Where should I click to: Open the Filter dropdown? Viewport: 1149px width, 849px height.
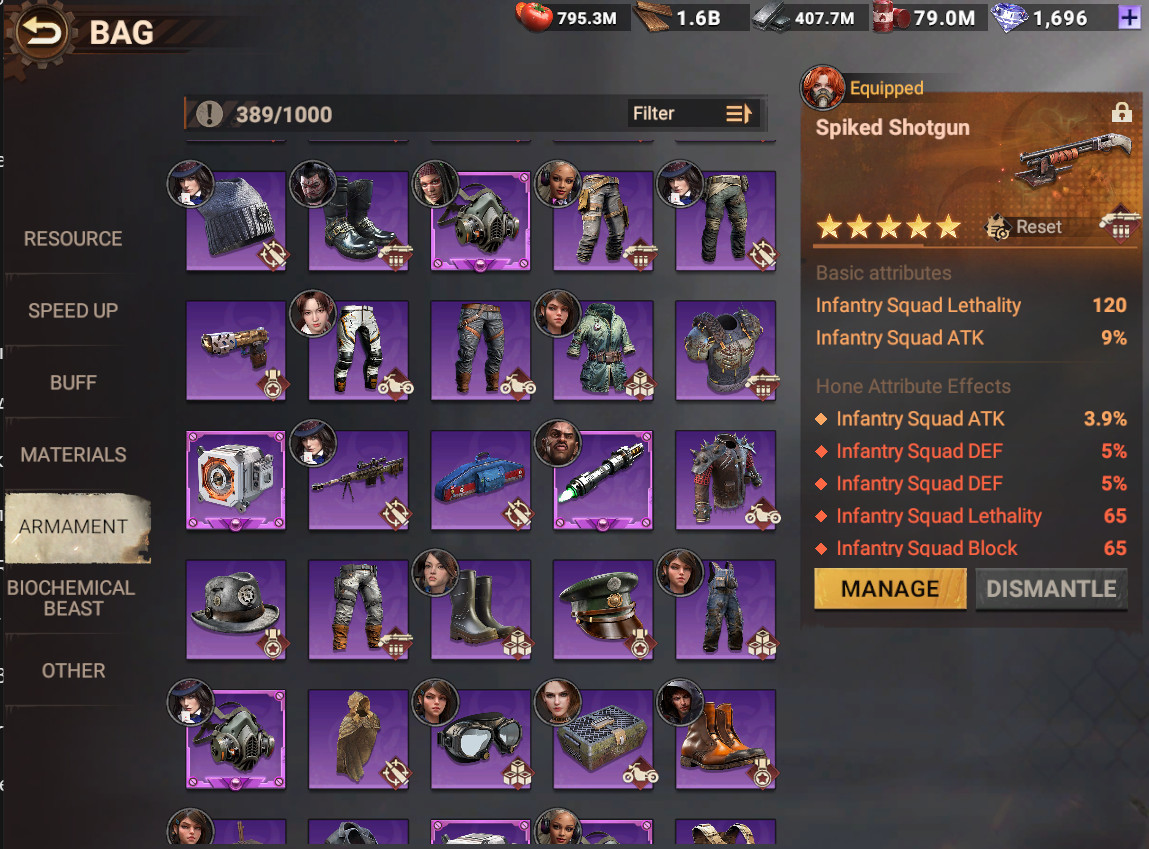(692, 114)
